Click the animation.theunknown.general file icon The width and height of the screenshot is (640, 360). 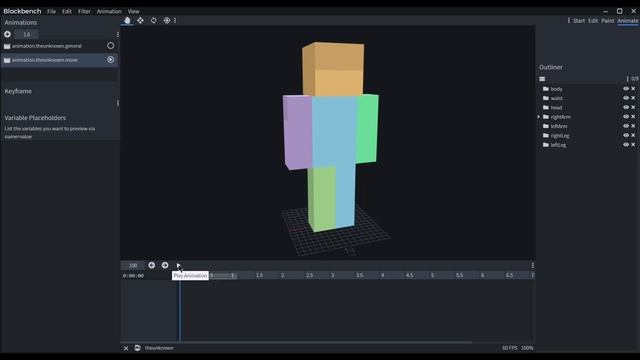click(7, 46)
